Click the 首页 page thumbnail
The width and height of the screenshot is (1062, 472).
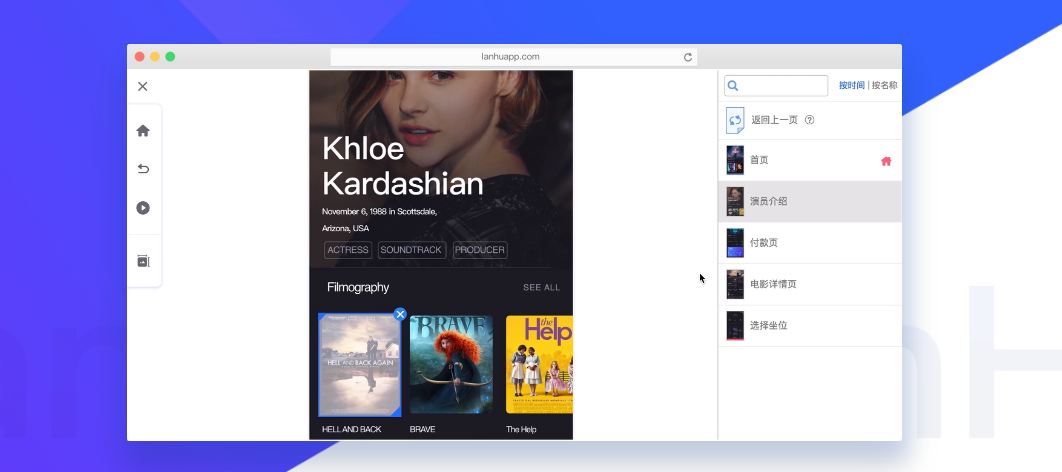(735, 160)
